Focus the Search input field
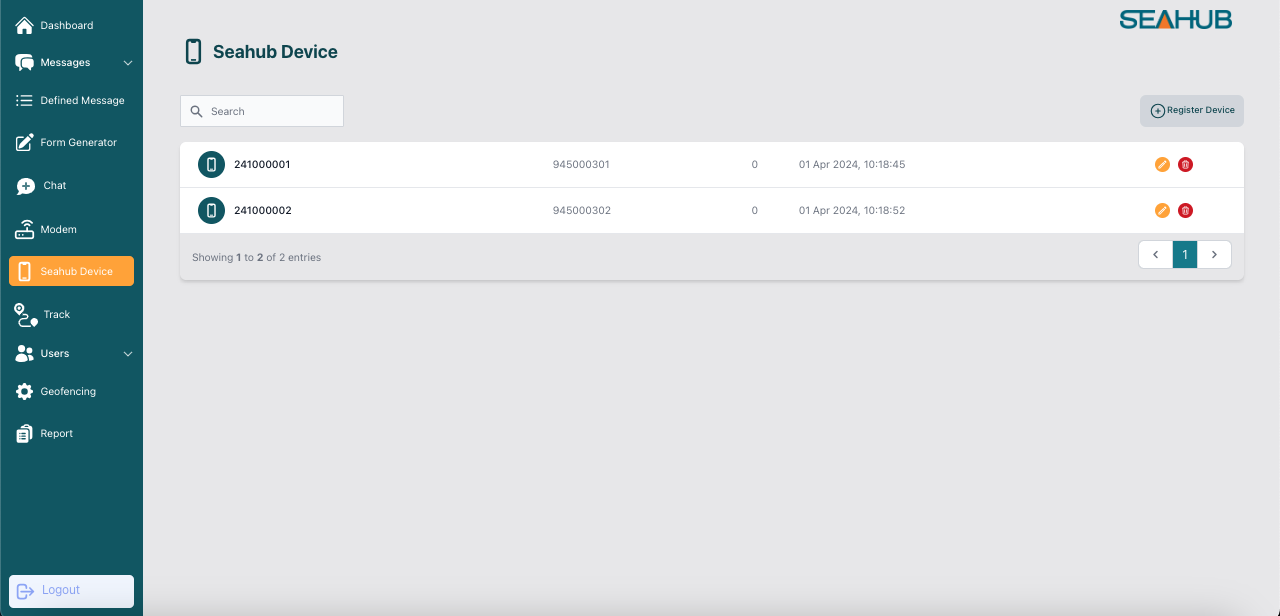The height and width of the screenshot is (616, 1280). pos(272,112)
